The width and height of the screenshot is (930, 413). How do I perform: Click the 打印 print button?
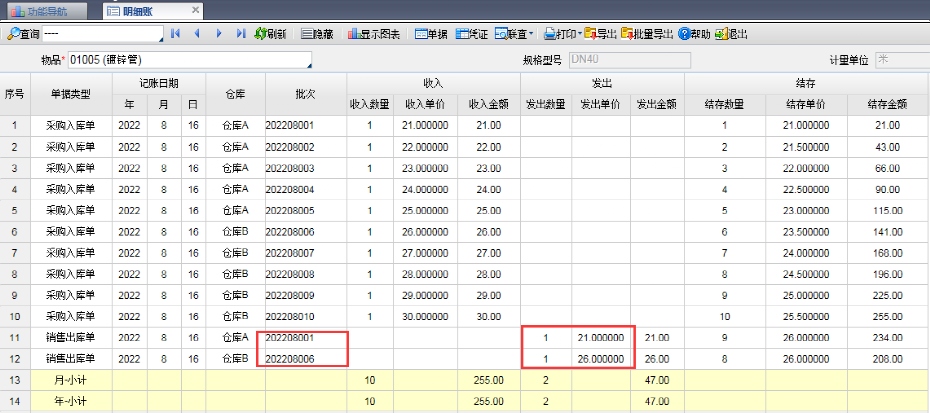[560, 34]
